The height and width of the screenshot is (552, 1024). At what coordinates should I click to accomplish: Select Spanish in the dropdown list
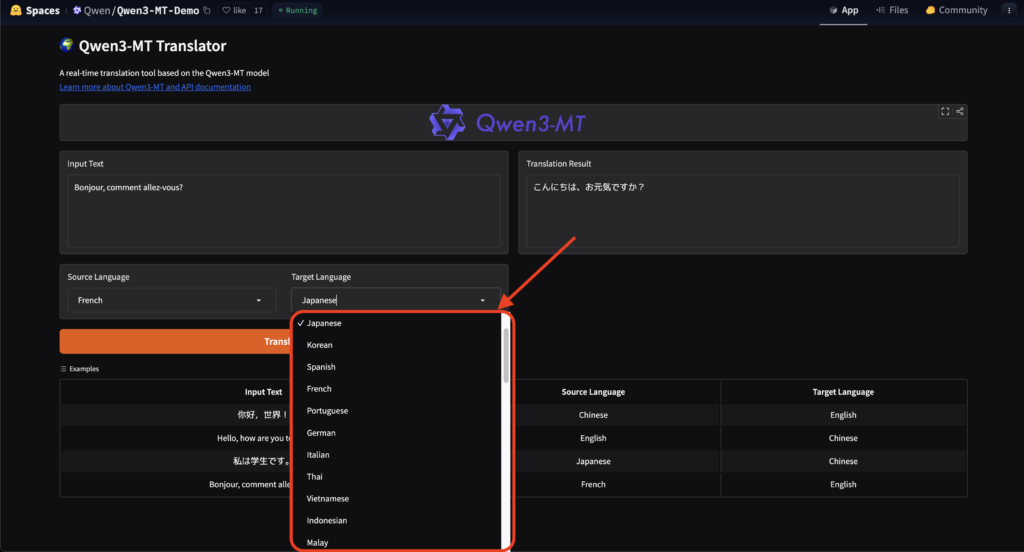point(397,367)
